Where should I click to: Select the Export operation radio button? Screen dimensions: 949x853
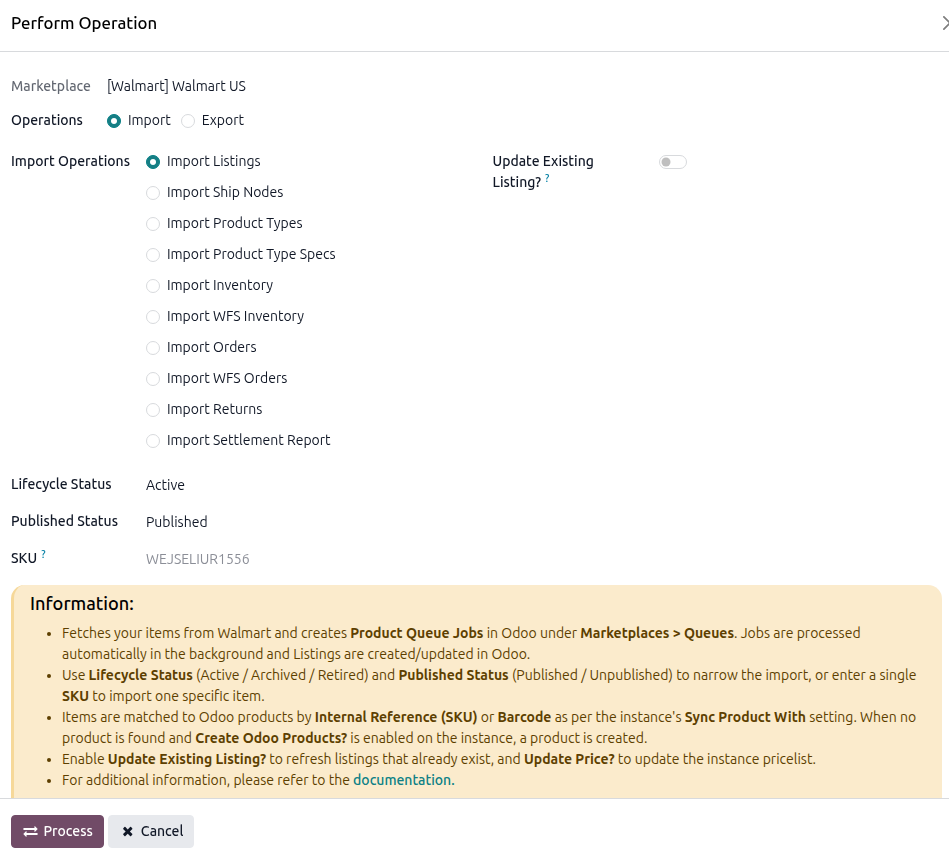click(x=188, y=121)
